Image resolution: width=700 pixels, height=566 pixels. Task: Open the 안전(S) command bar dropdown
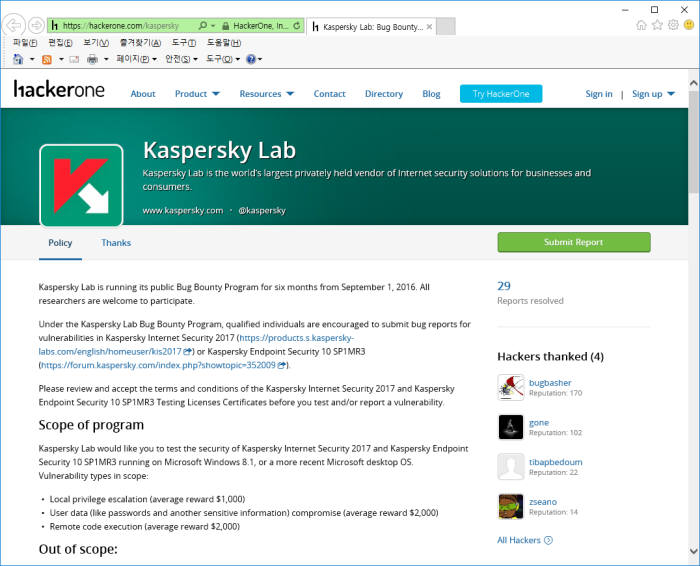point(181,59)
